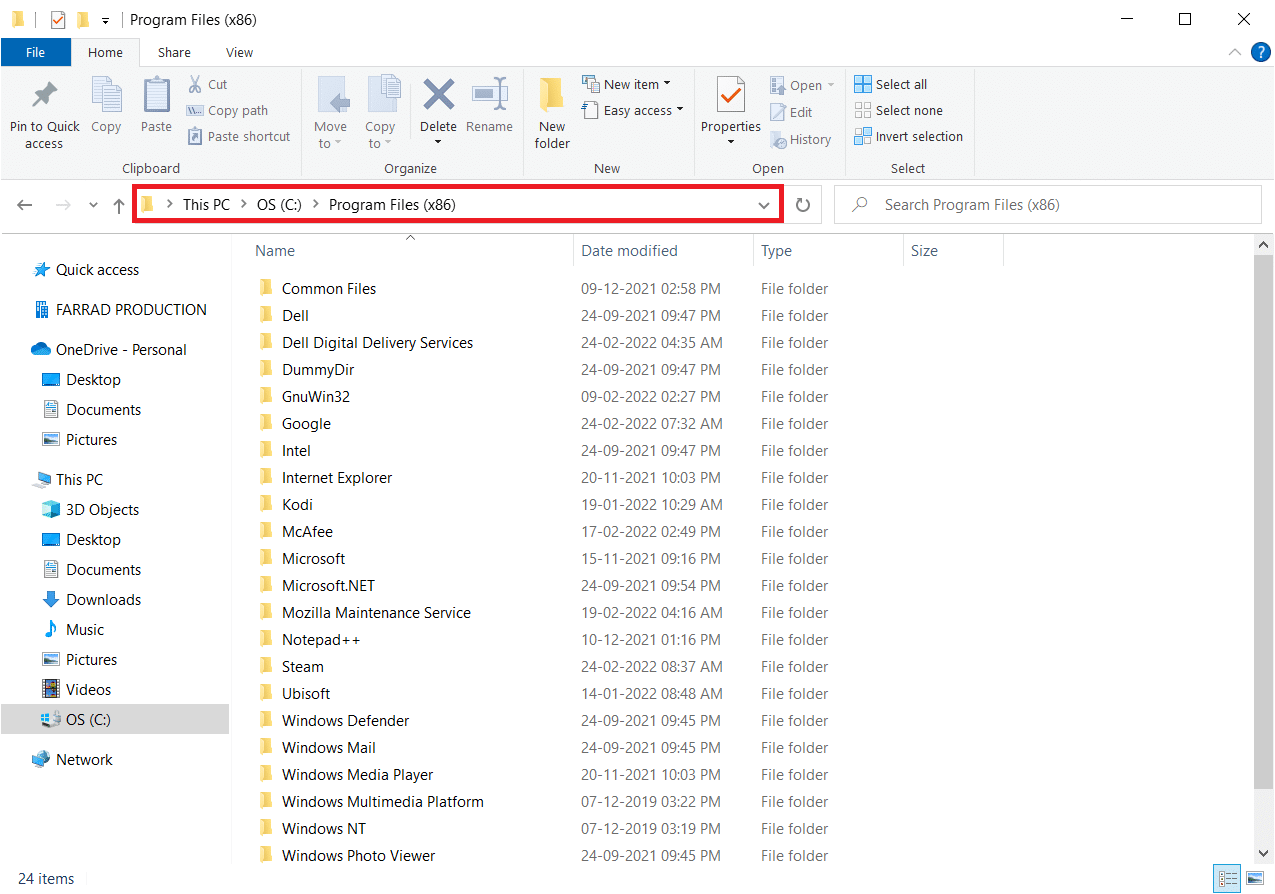Click the Pin to Quick access icon
The image size is (1275, 894).
point(44,97)
